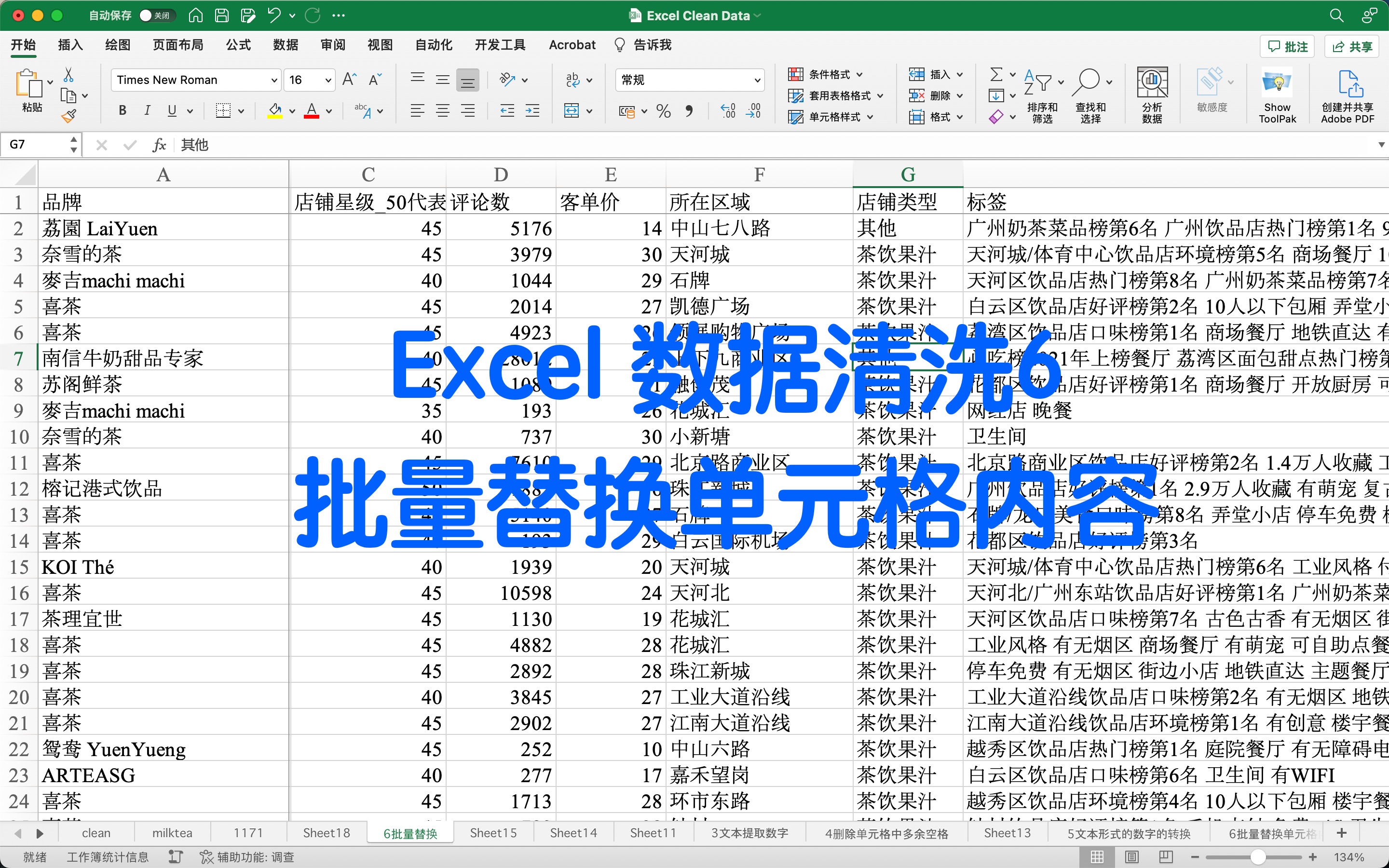Switch to the milktea sheet tab
The image size is (1389, 868).
(172, 833)
